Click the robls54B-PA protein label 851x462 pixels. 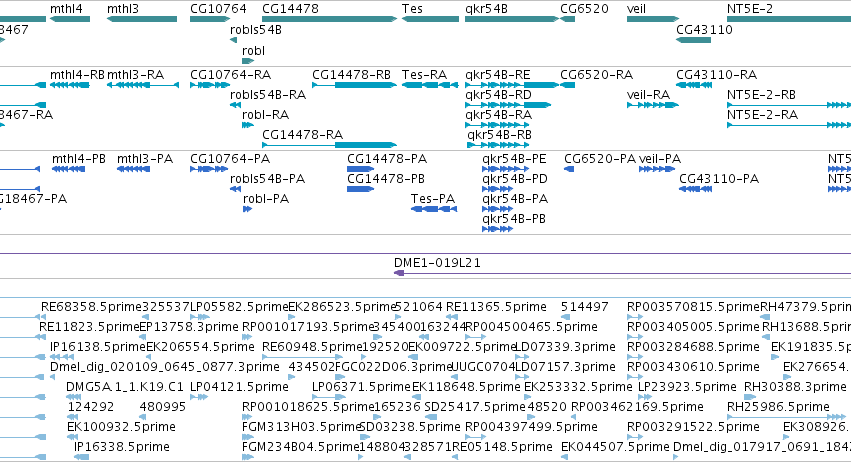268,179
